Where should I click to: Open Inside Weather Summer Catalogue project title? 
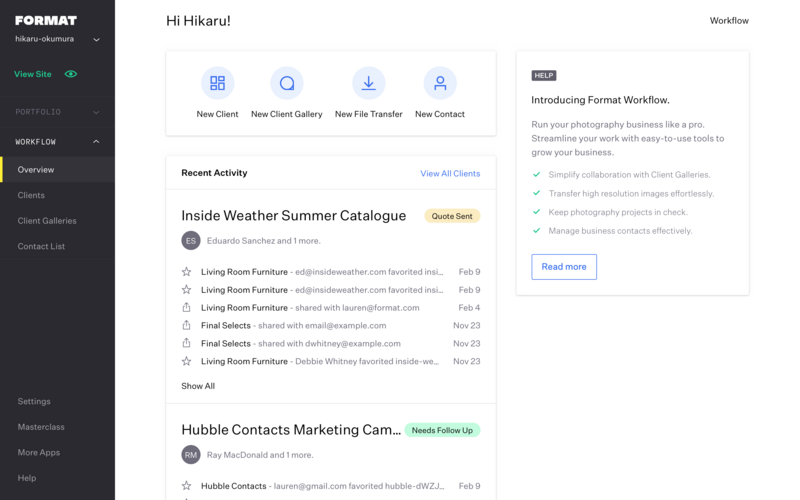294,216
